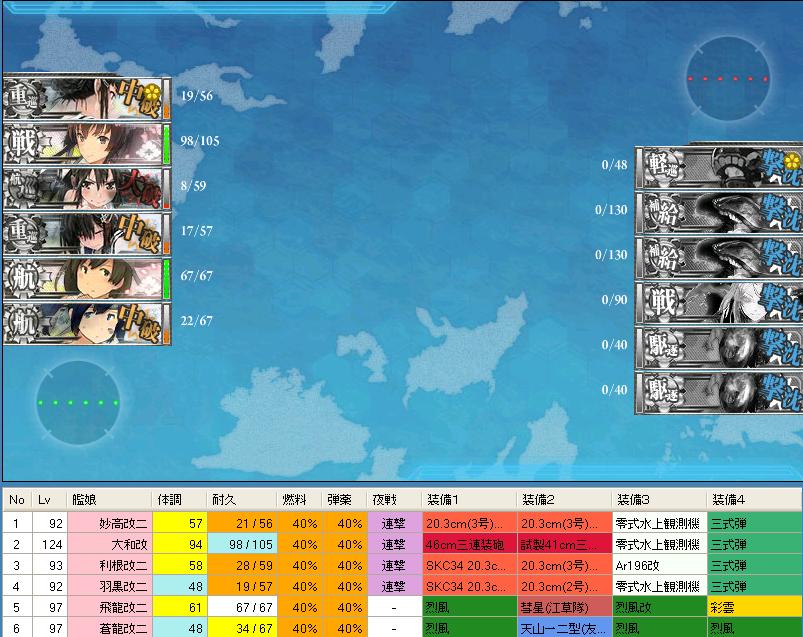Click the 耐久 column header
This screenshot has height=637, width=803.
tap(239, 499)
